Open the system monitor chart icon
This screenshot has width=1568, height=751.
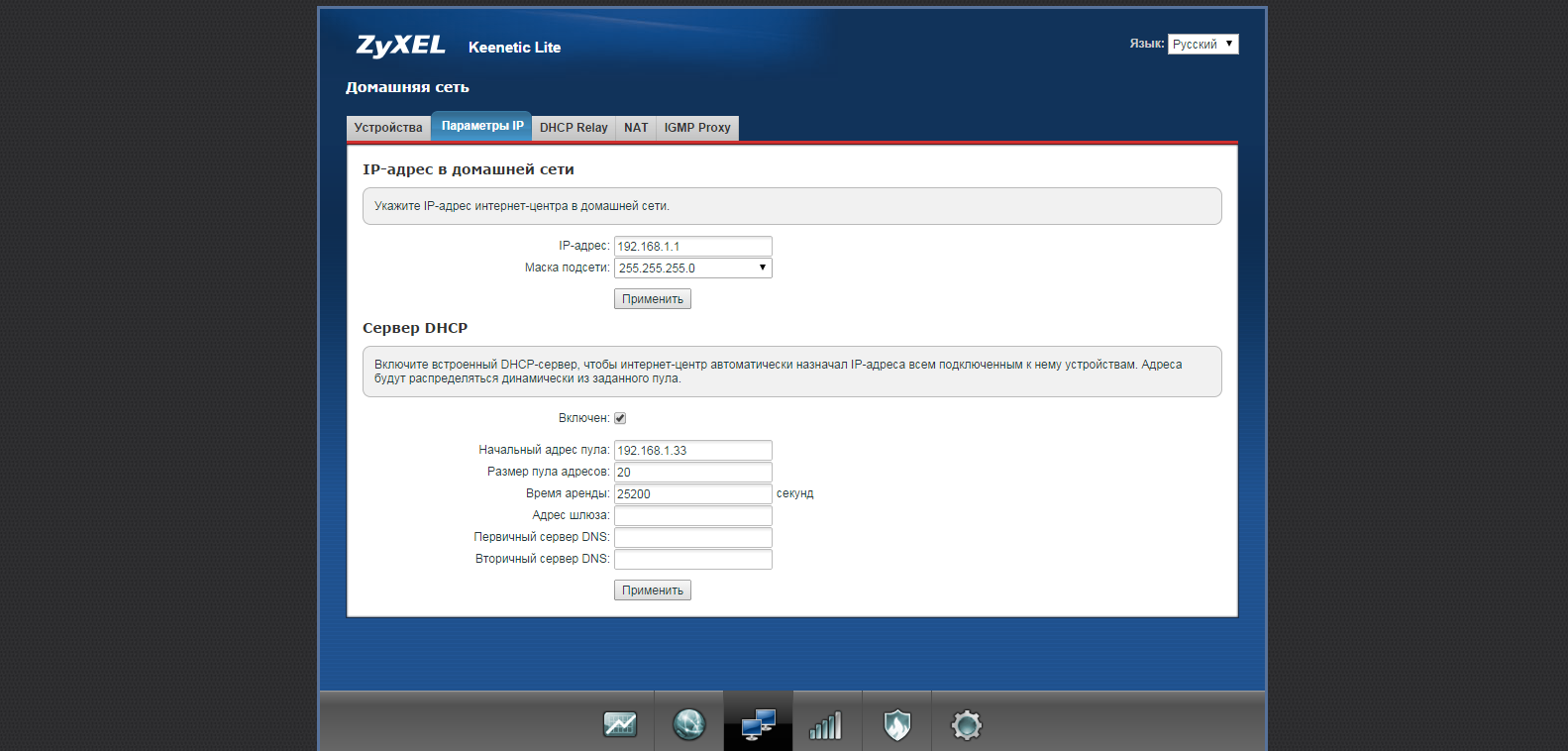pyautogui.click(x=620, y=725)
